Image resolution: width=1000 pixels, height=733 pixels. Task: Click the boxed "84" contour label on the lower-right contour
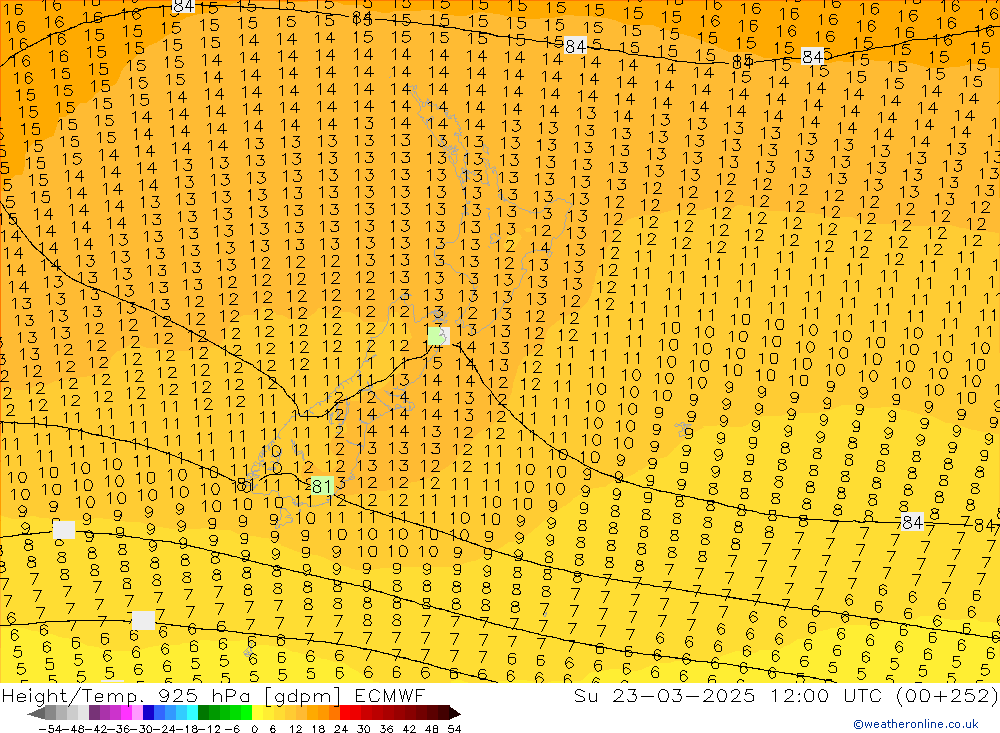point(912,522)
